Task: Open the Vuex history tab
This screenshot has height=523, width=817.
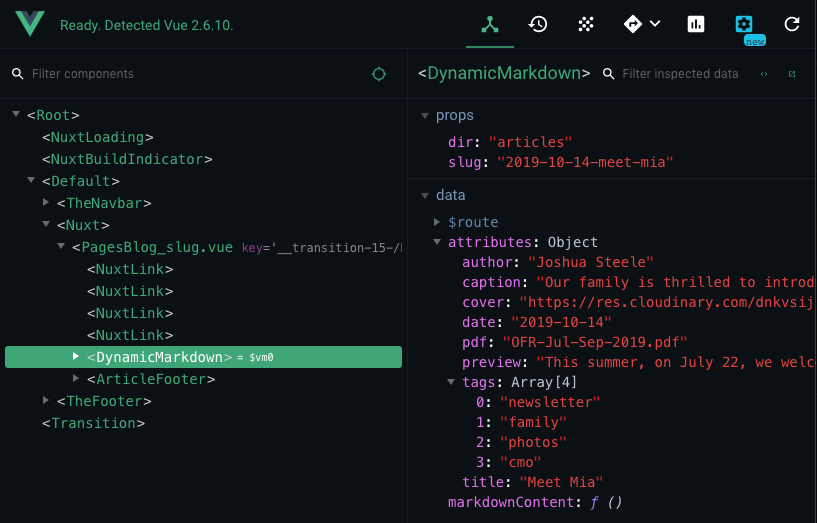Action: pos(538,24)
